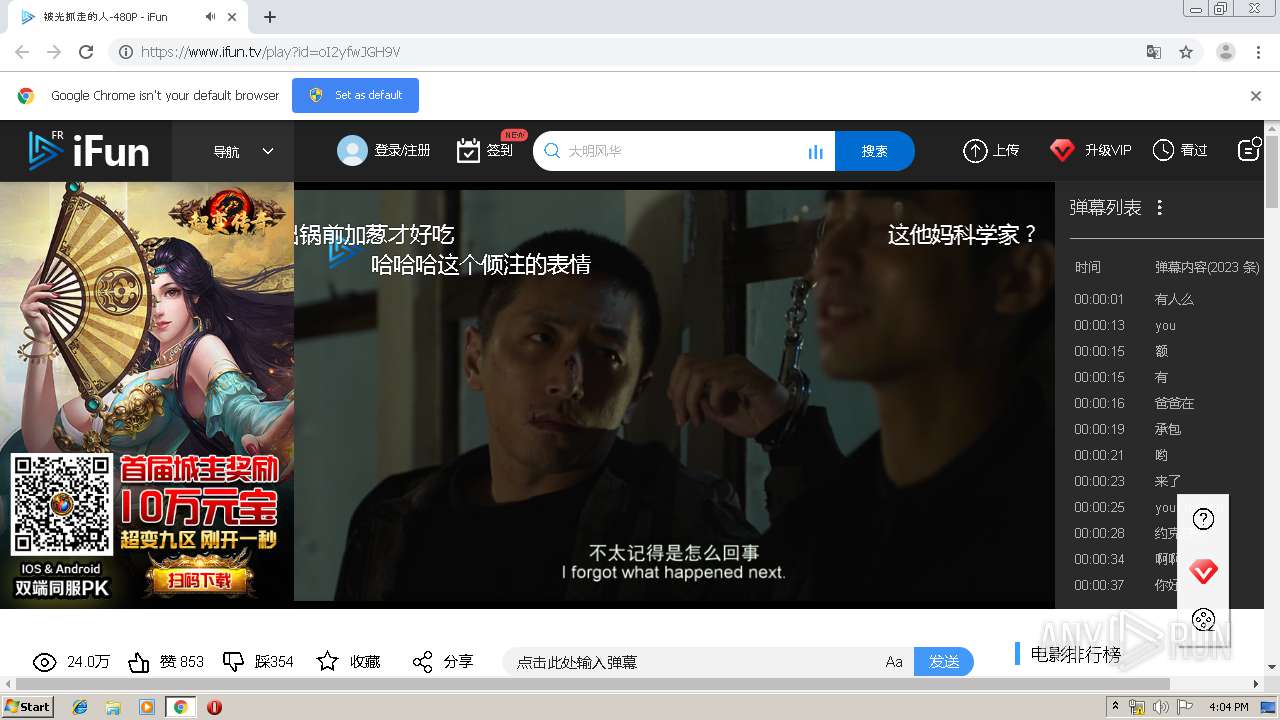Mute the tab audio speaker icon

click(210, 17)
